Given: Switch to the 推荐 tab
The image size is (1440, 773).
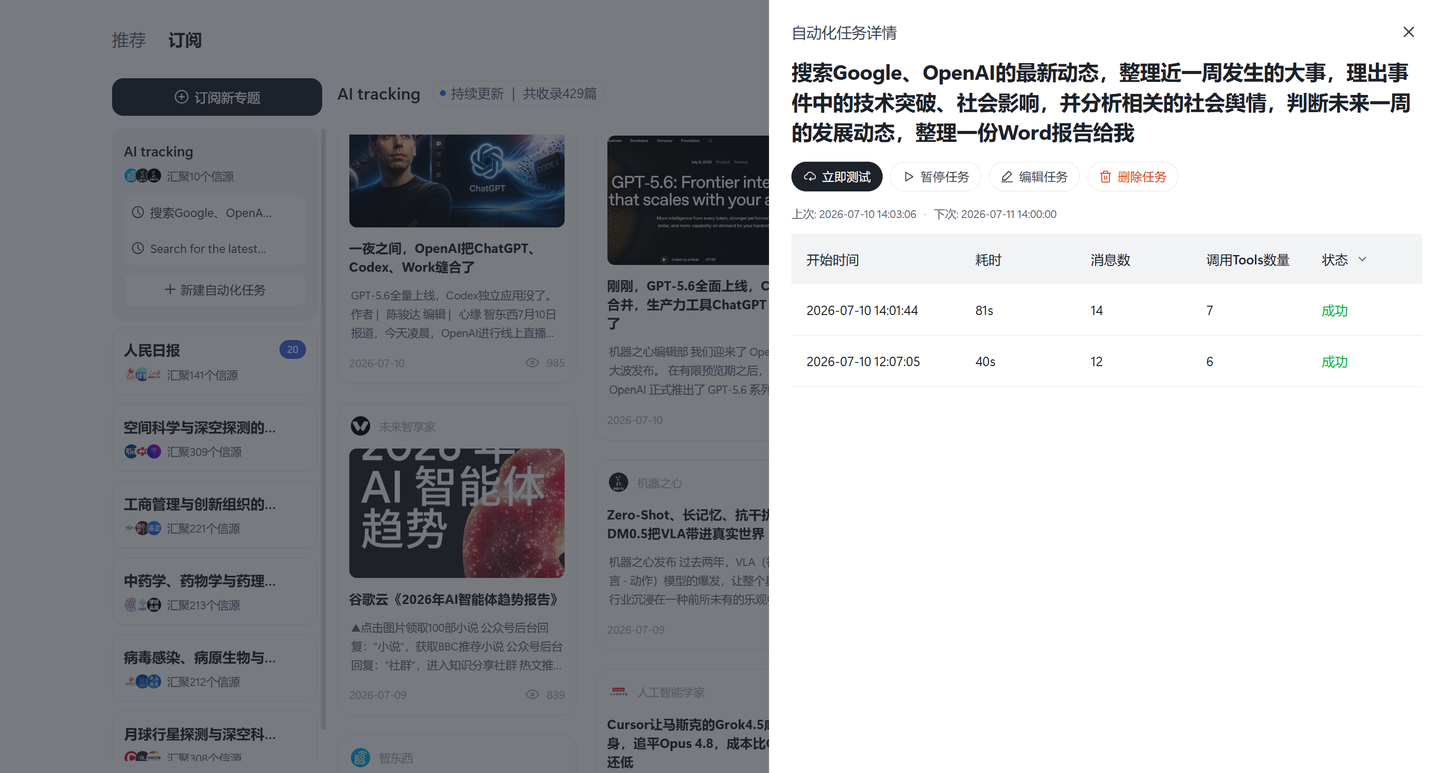Looking at the screenshot, I should [129, 41].
